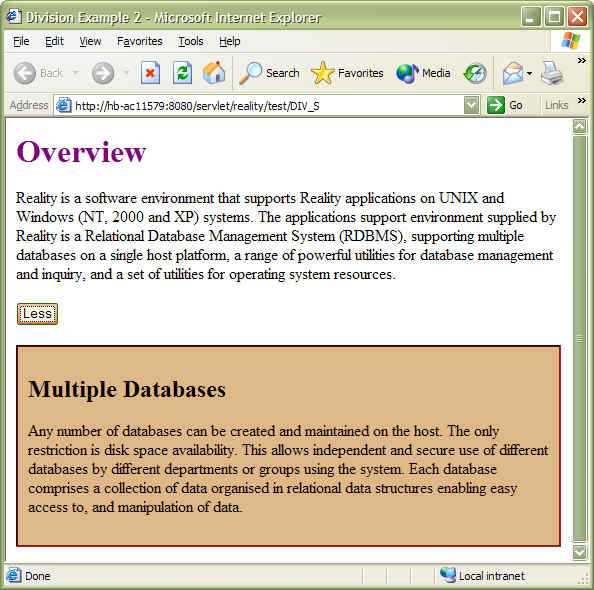The height and width of the screenshot is (590, 594).
Task: Click the "Done" status bar text
Action: pyautogui.click(x=38, y=576)
